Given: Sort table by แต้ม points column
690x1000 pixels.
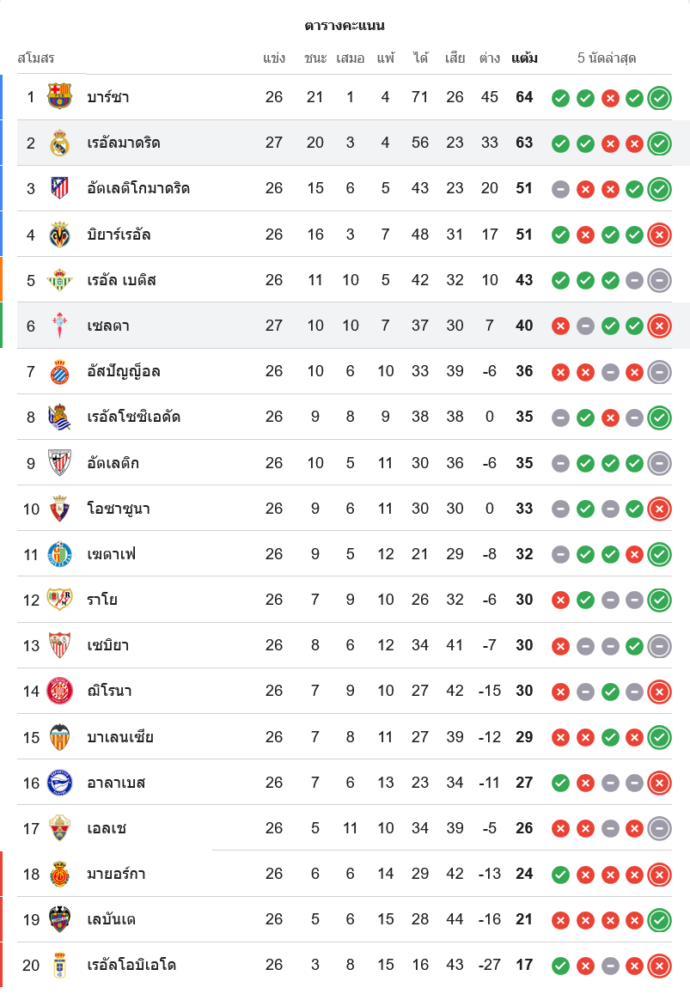Looking at the screenshot, I should click(524, 58).
